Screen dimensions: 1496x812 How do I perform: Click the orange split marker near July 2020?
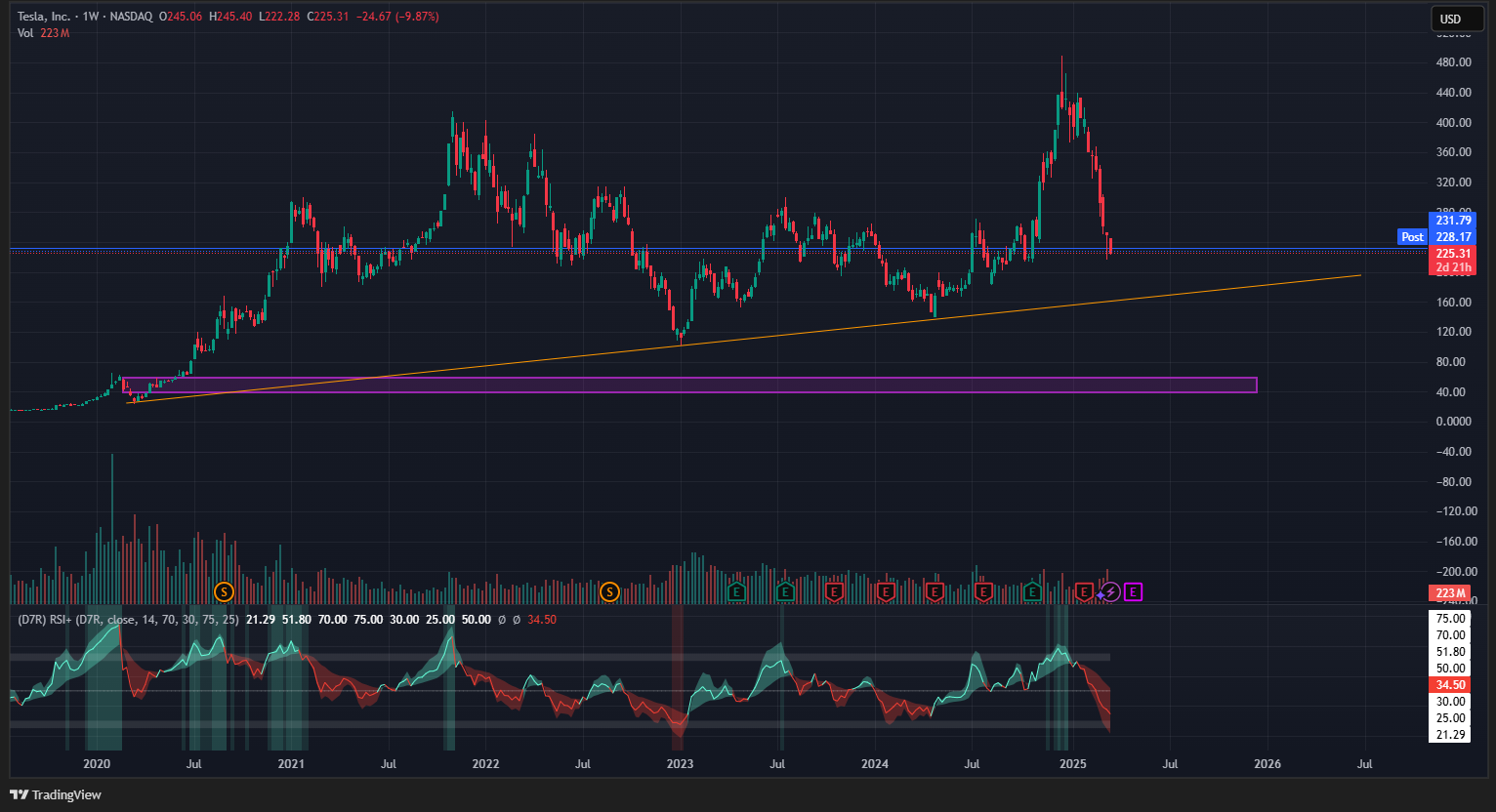coord(224,591)
